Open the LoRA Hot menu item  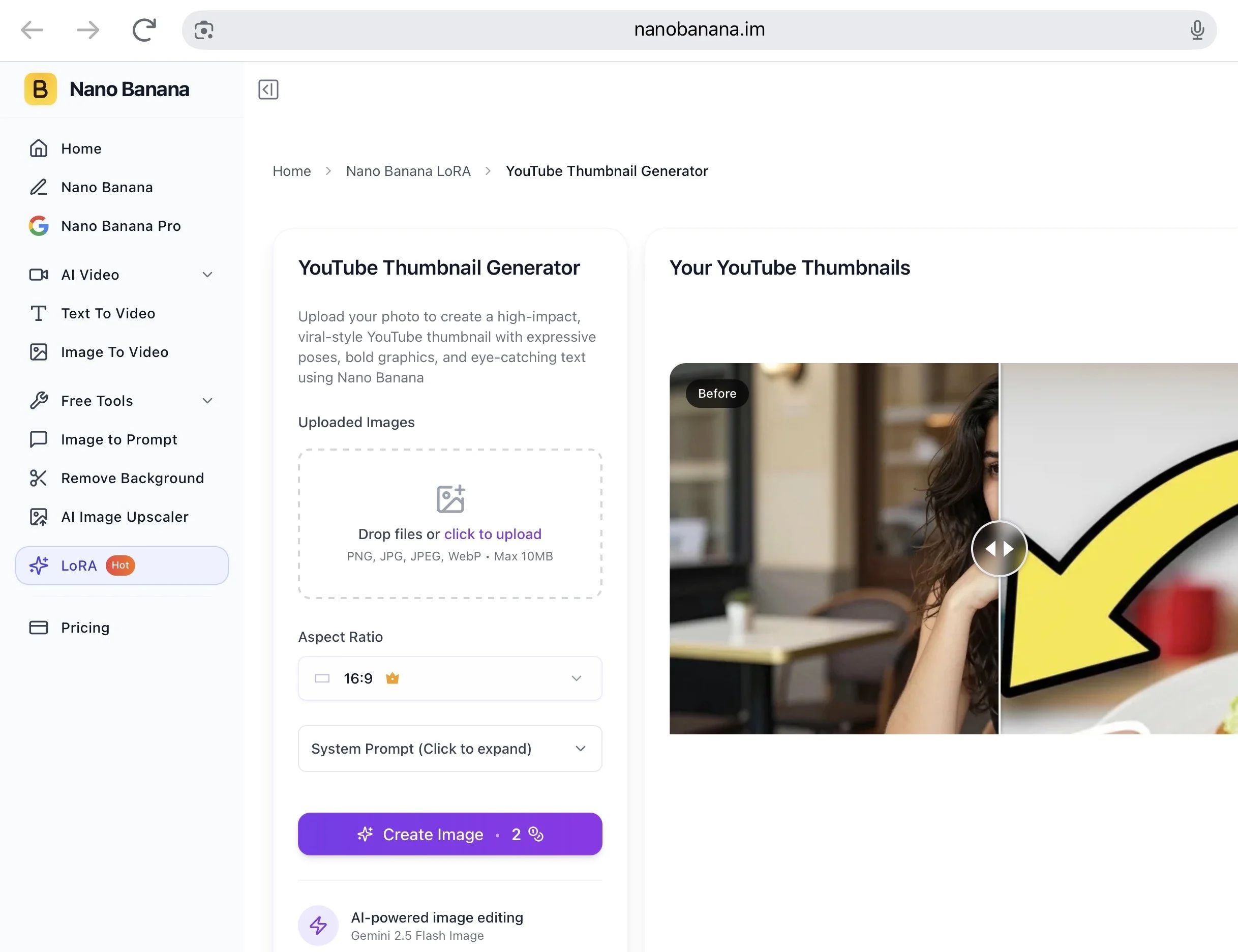(x=122, y=566)
